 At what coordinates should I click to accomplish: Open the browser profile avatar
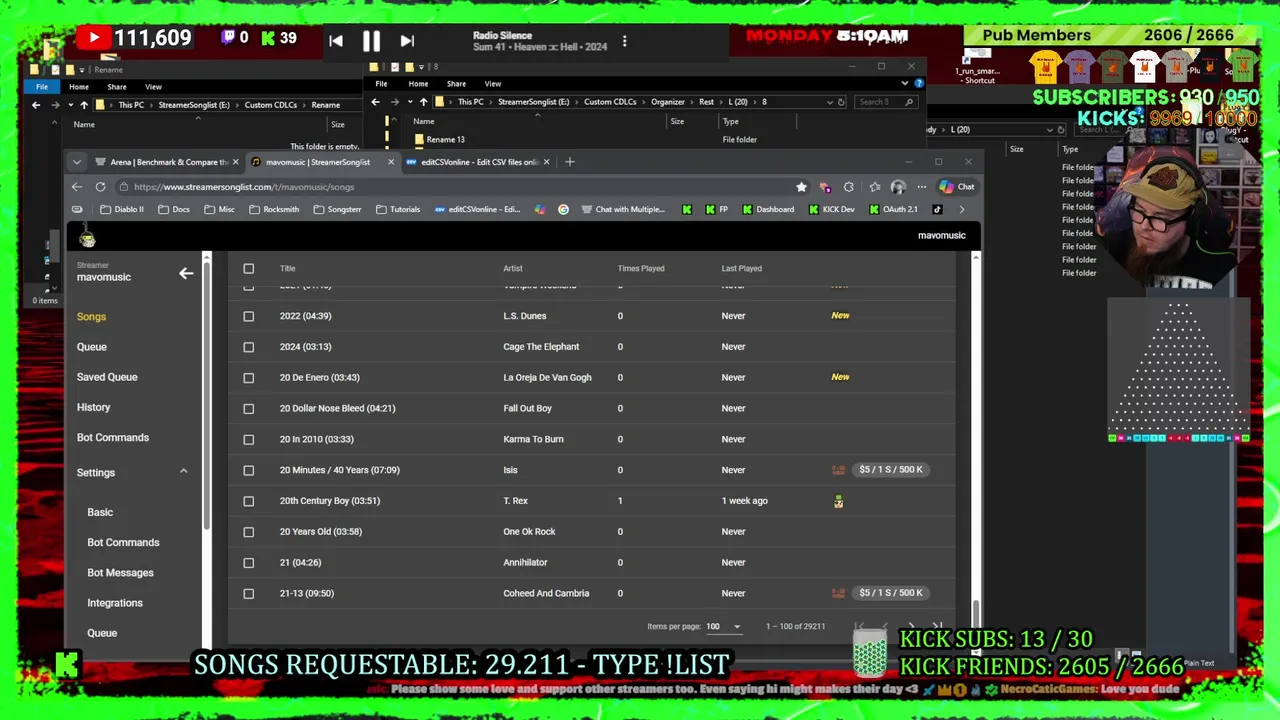point(898,187)
